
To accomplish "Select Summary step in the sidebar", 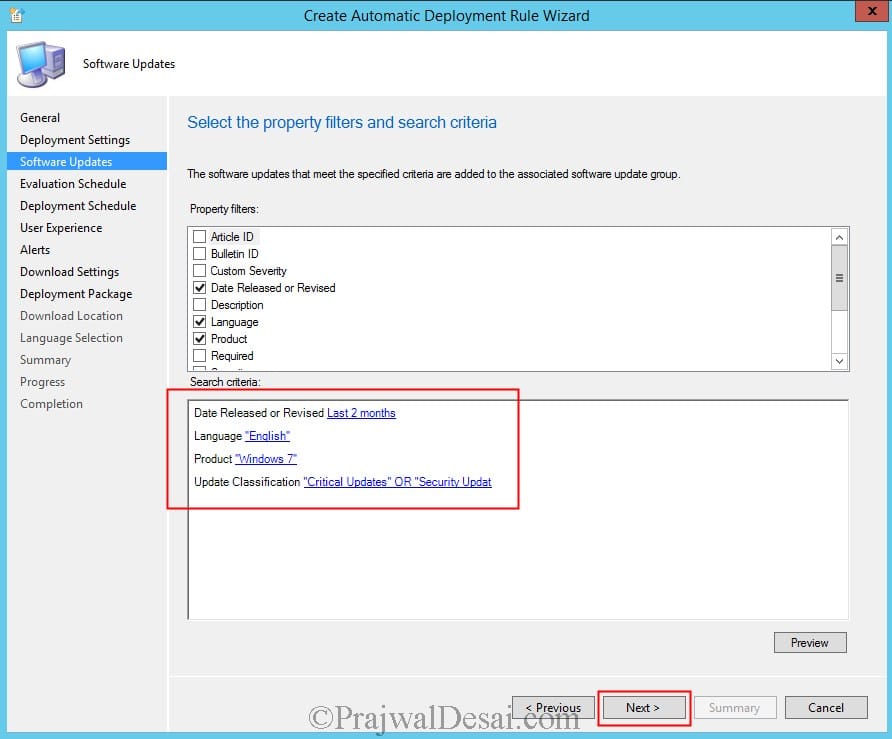I will click(46, 360).
